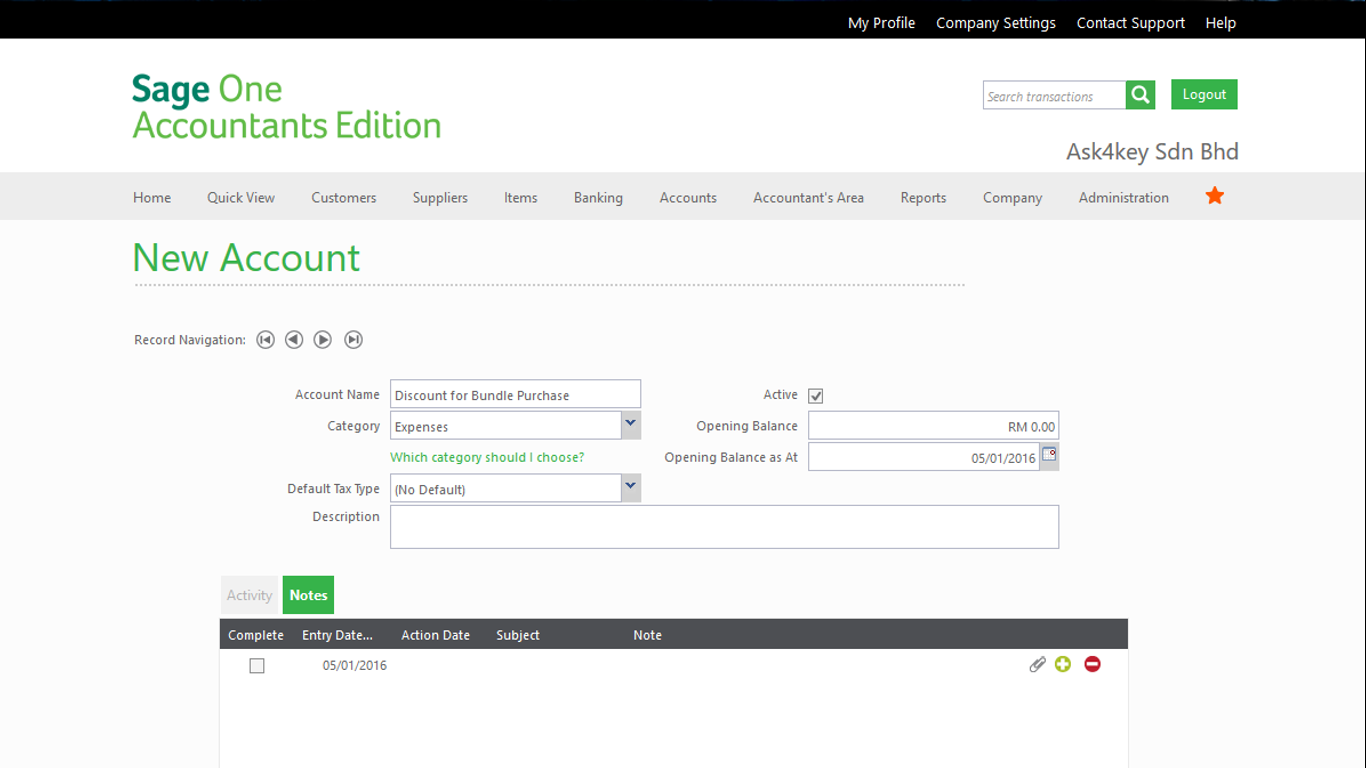Screen dimensions: 1366x768
Task: Sort by Complete column header
Action: [256, 635]
